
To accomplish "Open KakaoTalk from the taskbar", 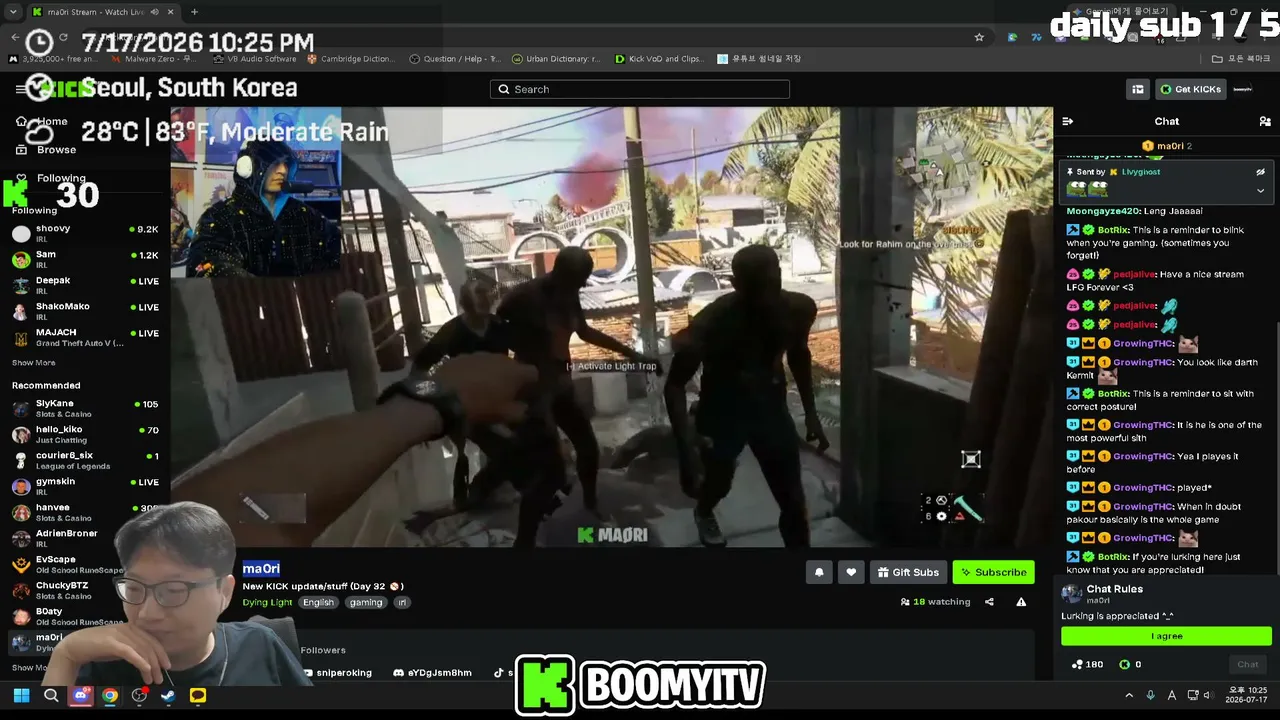I will [x=198, y=696].
